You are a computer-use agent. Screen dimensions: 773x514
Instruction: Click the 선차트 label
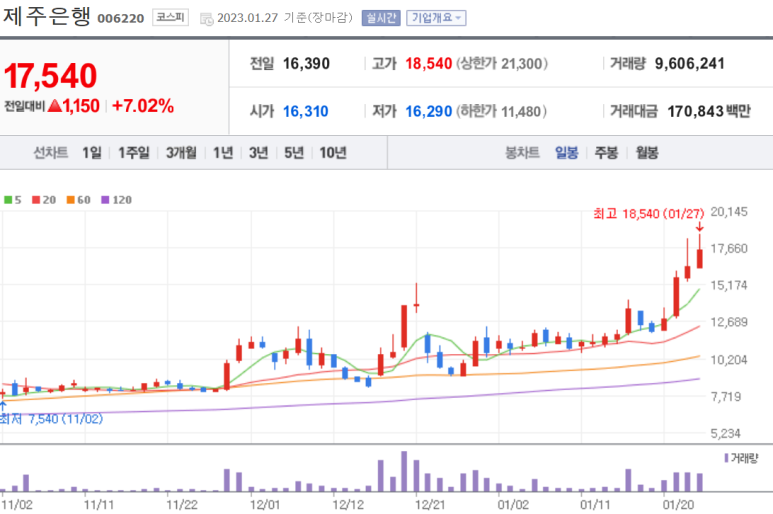point(50,153)
